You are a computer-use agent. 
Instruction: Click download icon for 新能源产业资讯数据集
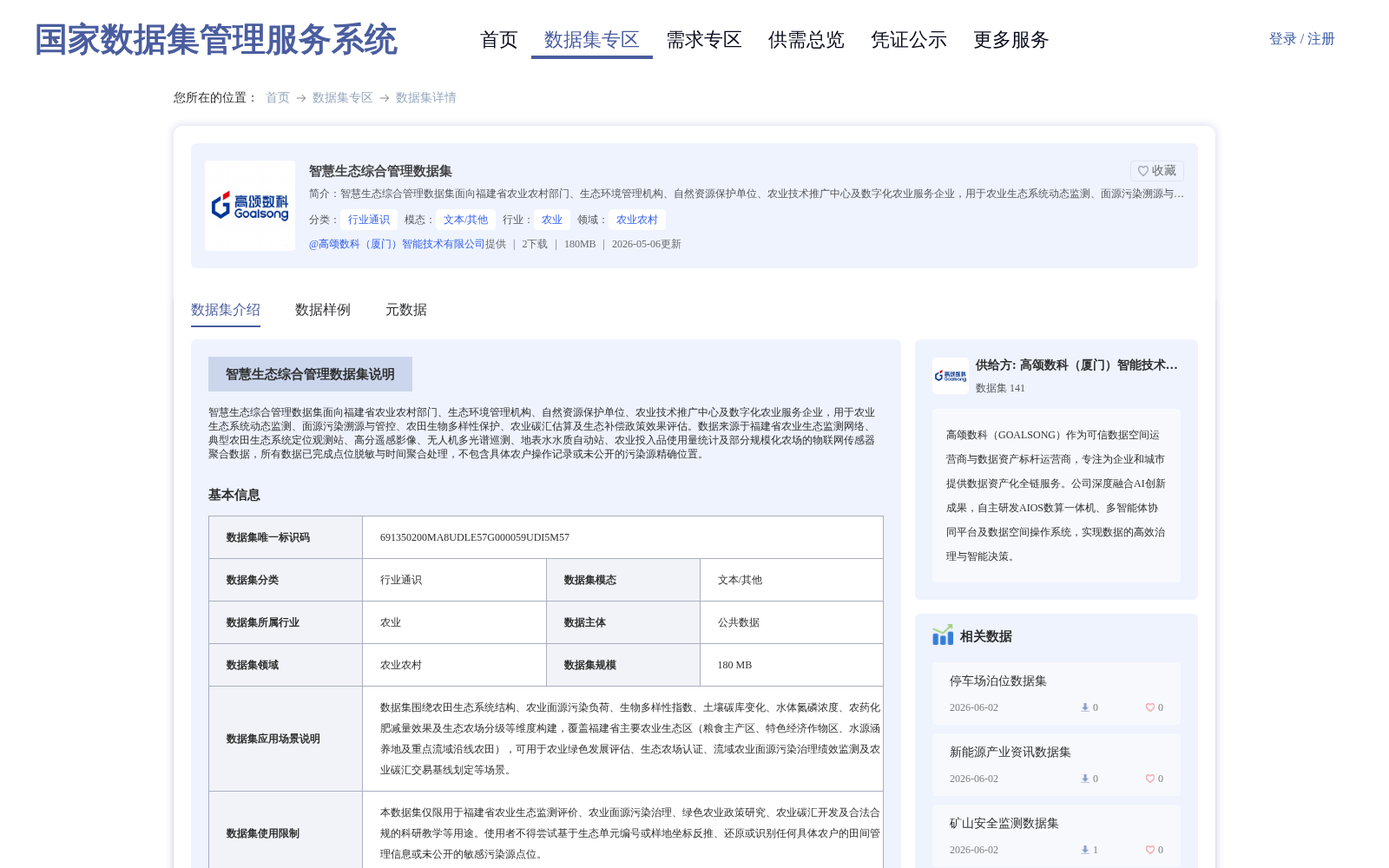pyautogui.click(x=1084, y=779)
